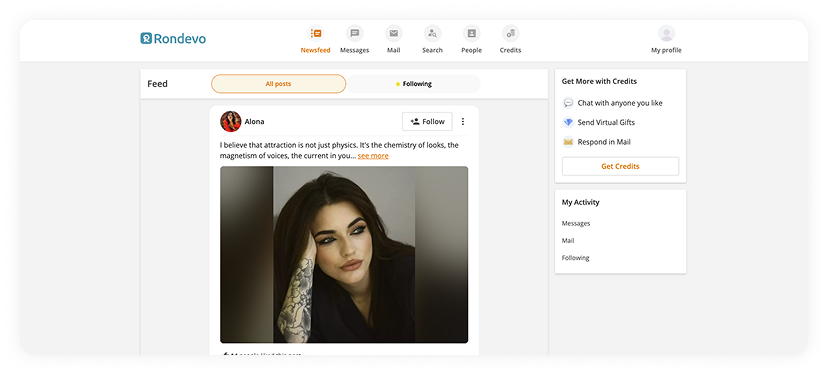The image size is (828, 375).
Task: Open the Mail envelope icon
Action: [393, 34]
